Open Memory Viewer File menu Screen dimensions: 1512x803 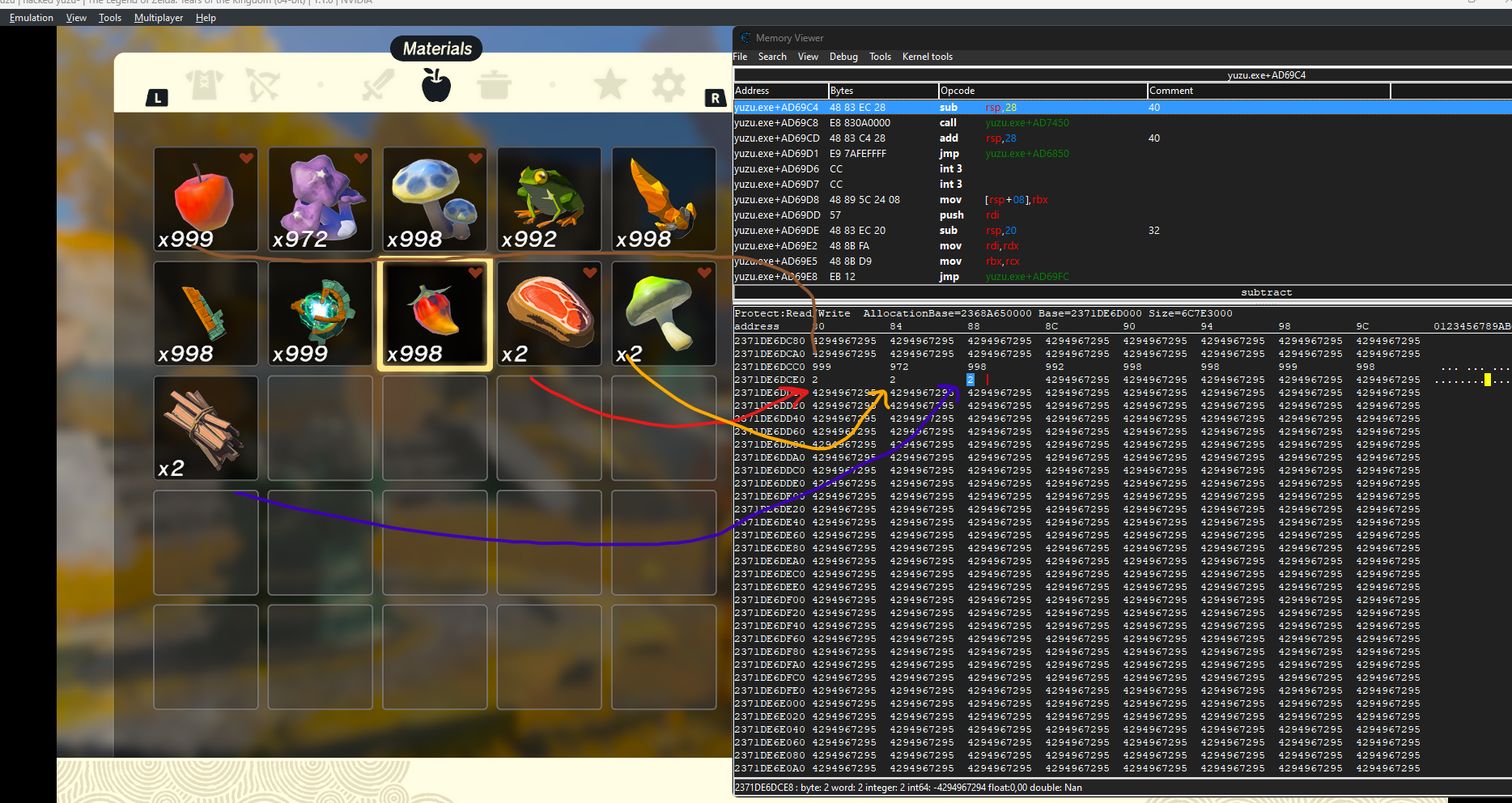[740, 57]
